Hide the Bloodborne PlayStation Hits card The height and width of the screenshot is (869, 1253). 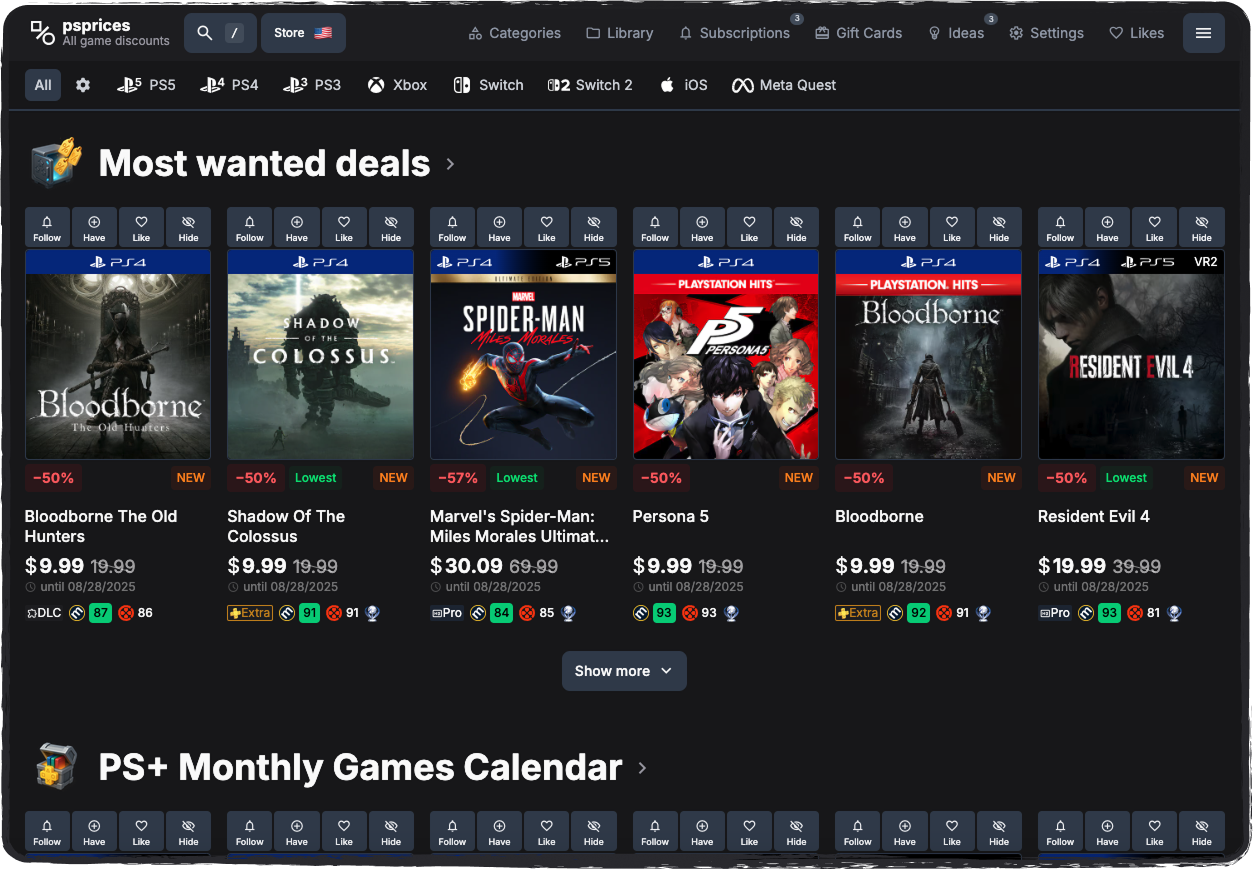(999, 227)
